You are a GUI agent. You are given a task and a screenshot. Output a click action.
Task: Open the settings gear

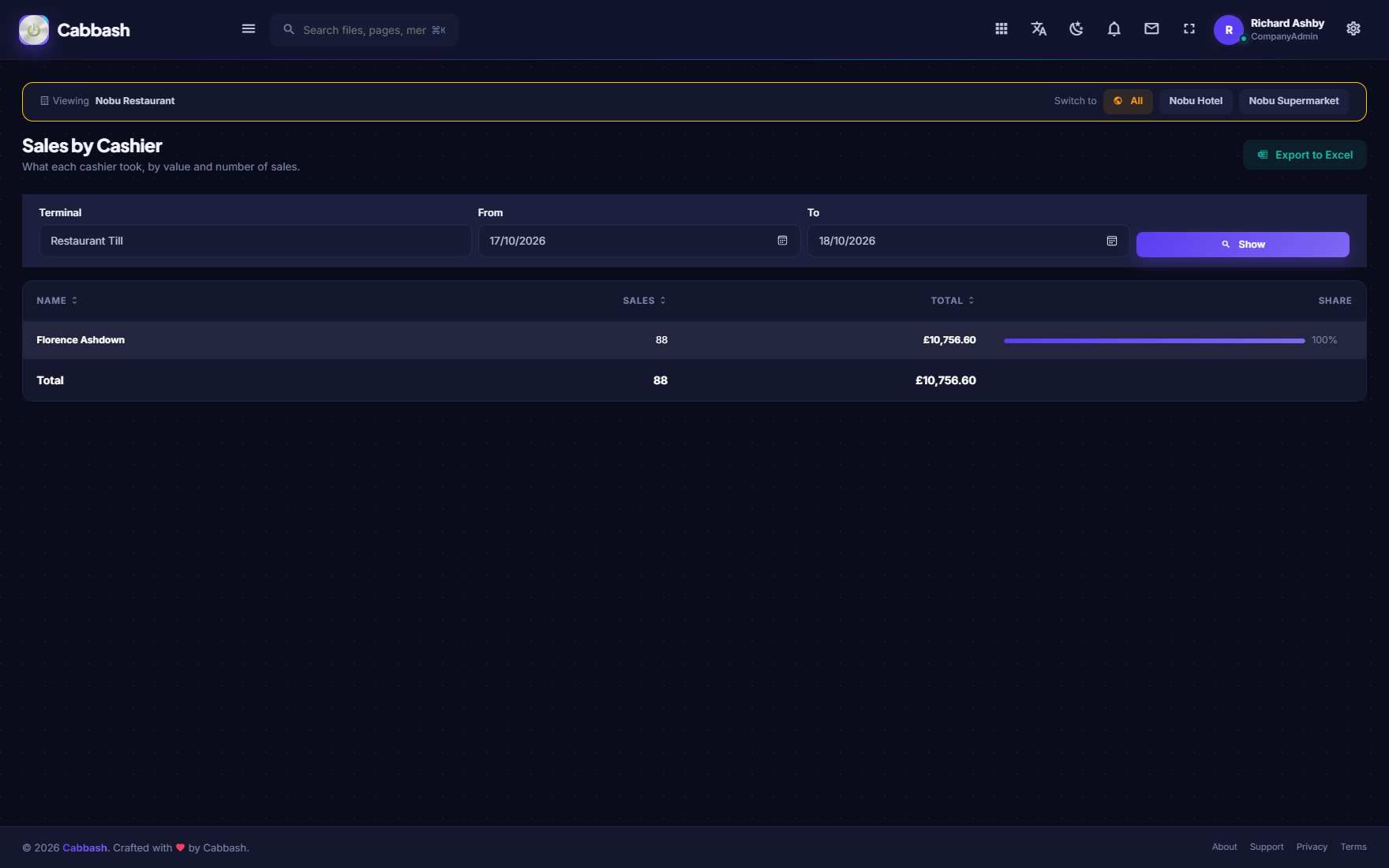click(1353, 29)
